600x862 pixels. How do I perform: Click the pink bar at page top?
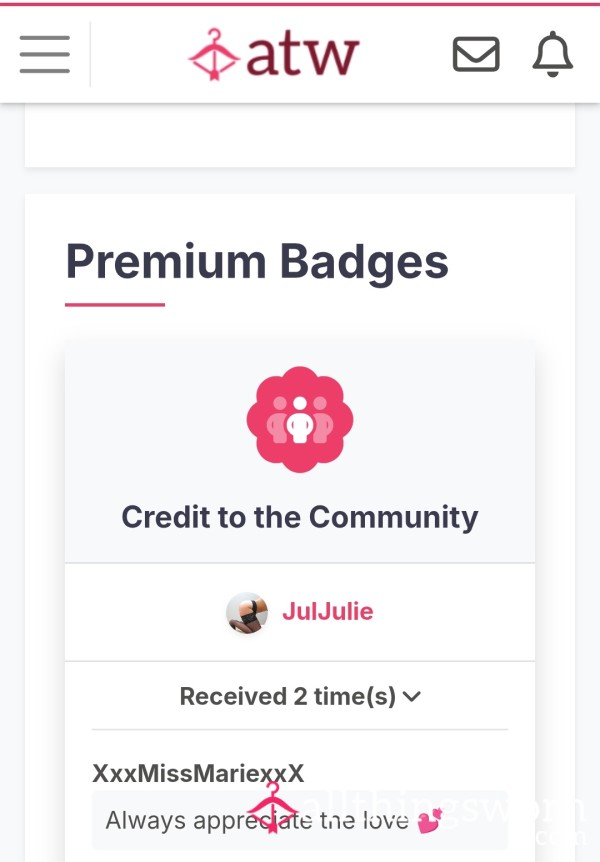click(300, 3)
